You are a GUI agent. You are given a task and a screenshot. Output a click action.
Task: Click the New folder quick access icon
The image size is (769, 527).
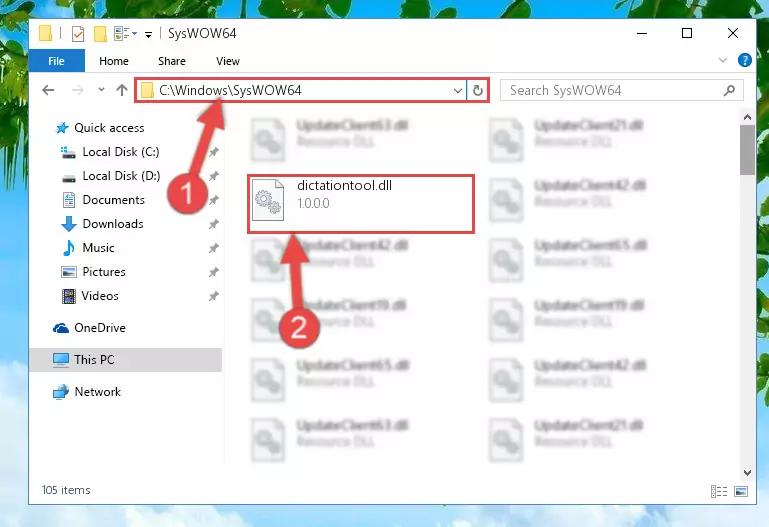(100, 33)
